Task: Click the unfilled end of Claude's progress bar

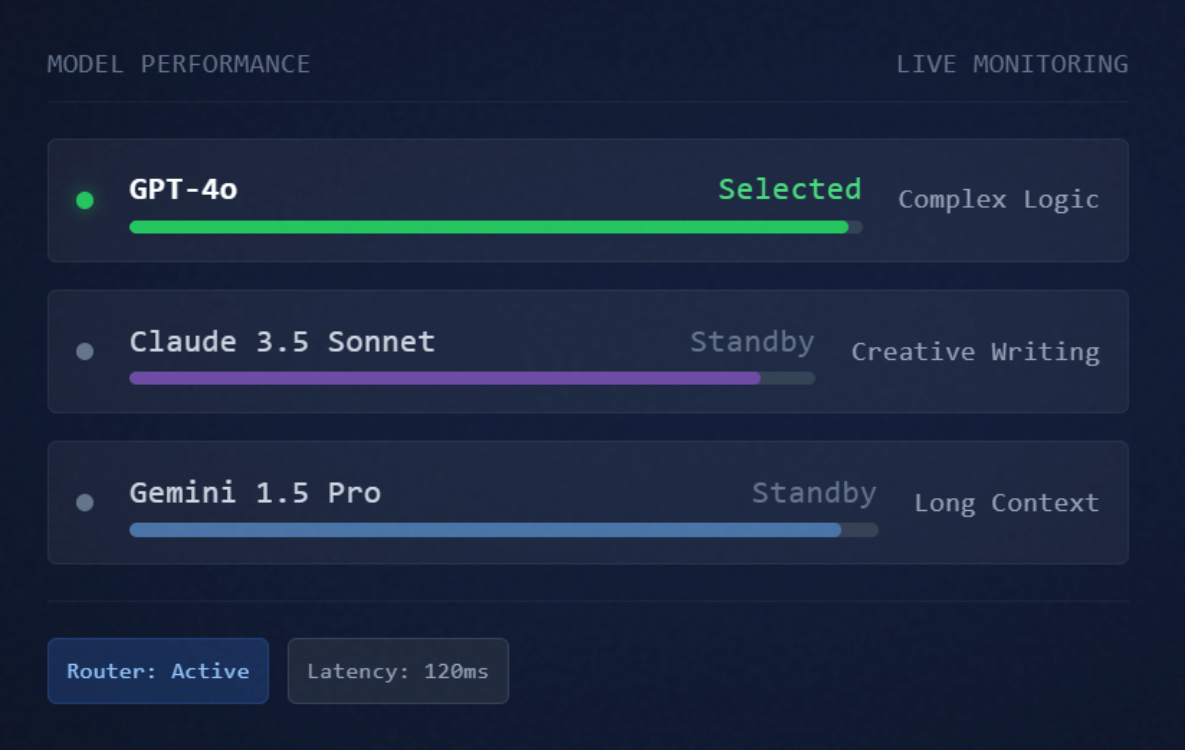Action: point(788,378)
